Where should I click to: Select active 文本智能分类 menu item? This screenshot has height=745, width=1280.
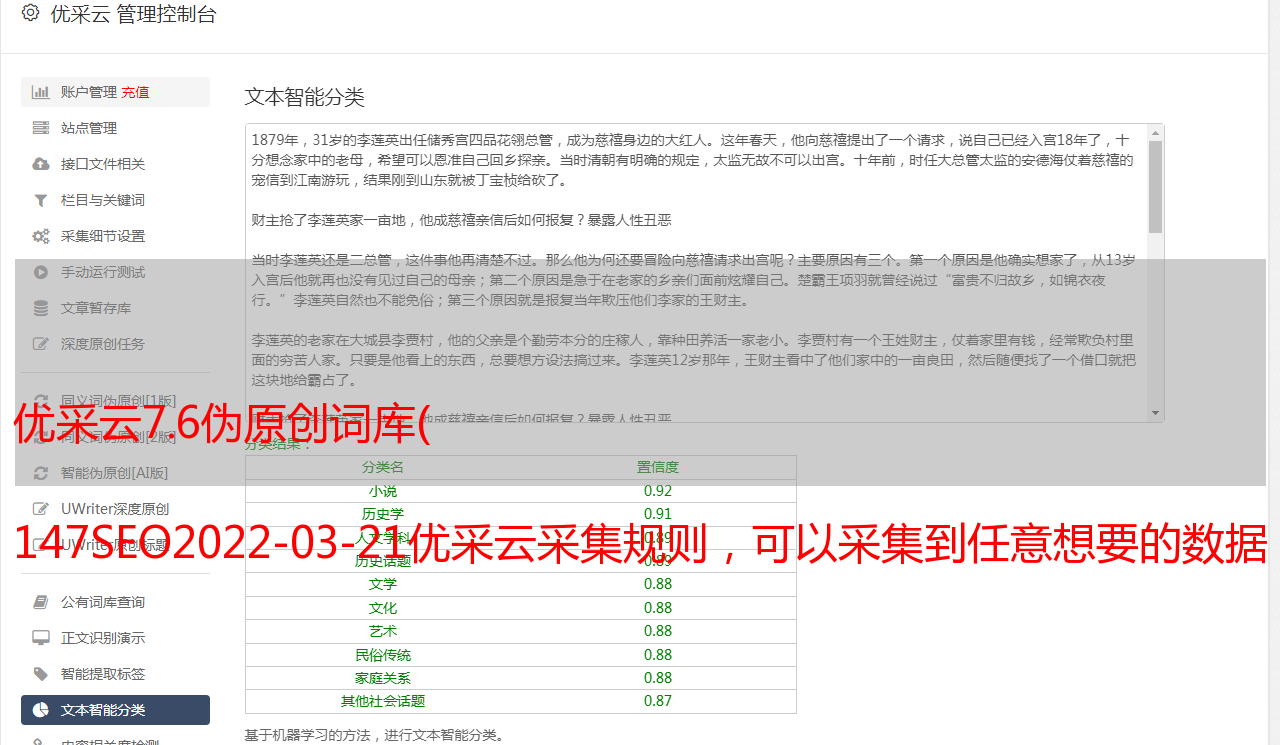(x=115, y=710)
